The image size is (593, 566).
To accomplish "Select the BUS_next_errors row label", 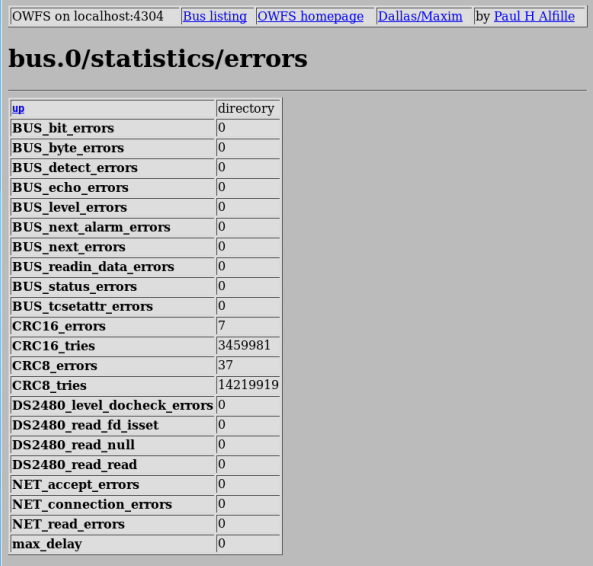I will [x=69, y=247].
